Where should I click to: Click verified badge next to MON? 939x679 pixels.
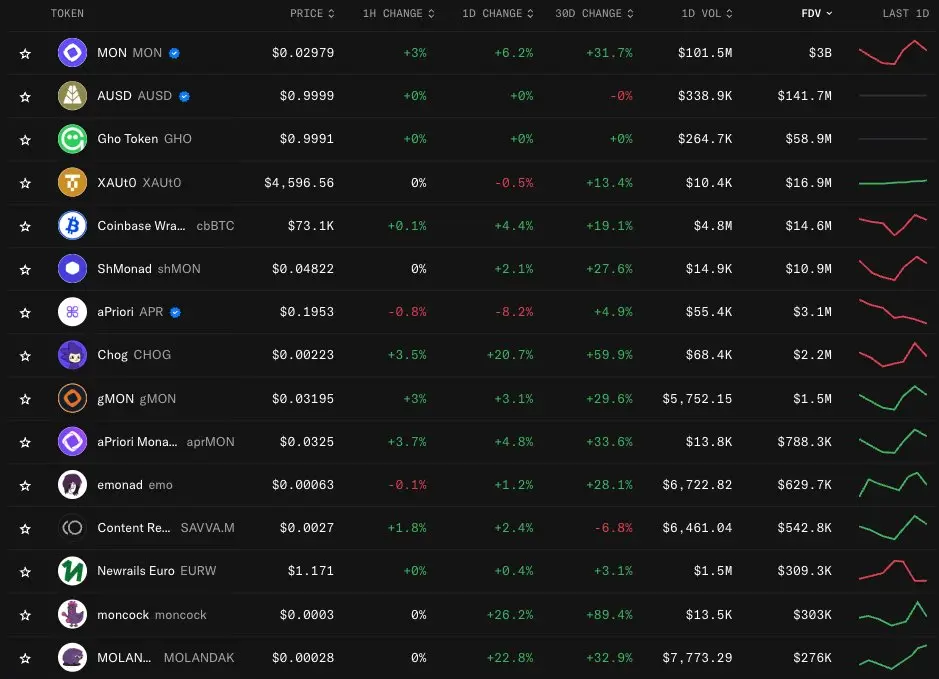click(x=174, y=53)
